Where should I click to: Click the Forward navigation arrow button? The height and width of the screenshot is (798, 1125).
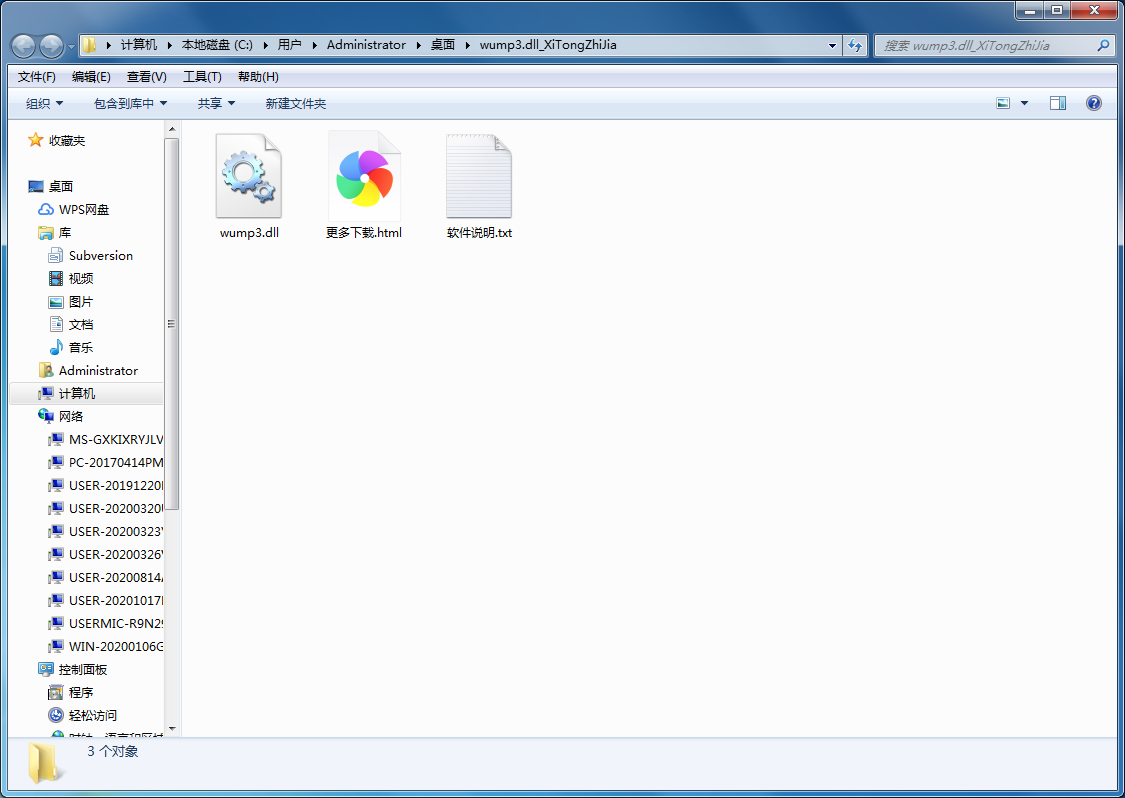[51, 46]
